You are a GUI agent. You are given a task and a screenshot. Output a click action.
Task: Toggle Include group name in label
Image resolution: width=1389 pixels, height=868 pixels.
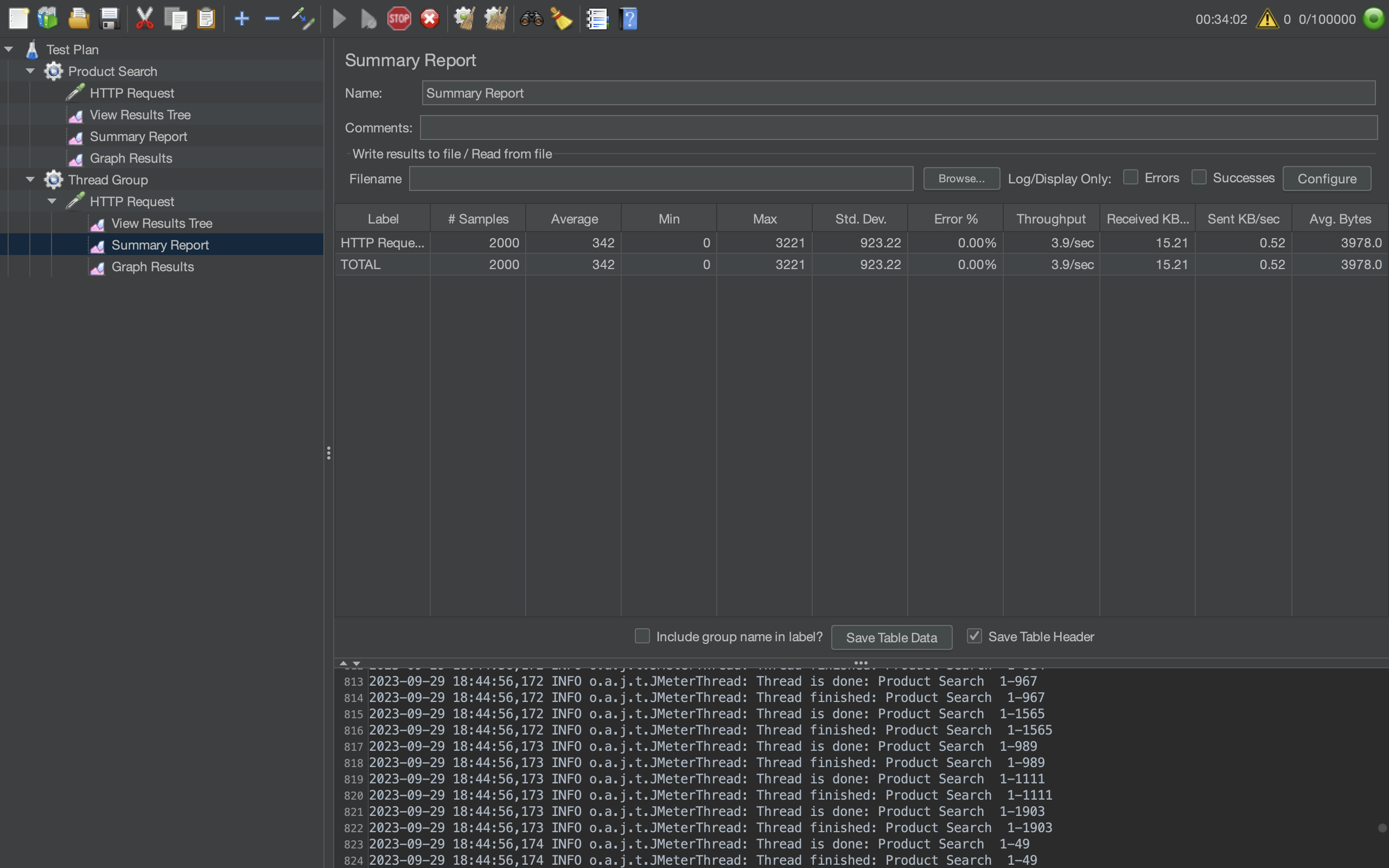pyautogui.click(x=642, y=636)
